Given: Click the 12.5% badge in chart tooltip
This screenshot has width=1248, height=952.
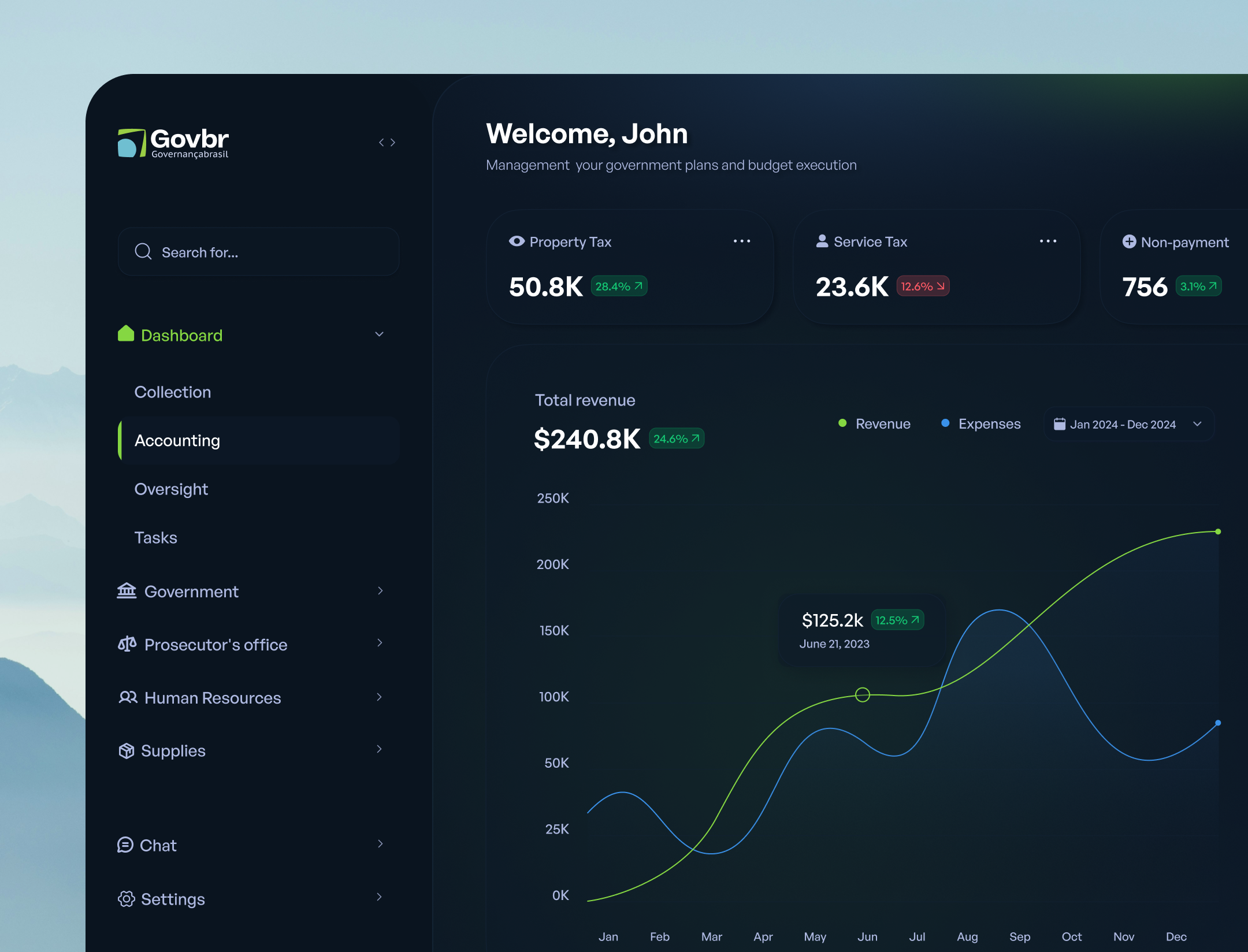Looking at the screenshot, I should (x=897, y=620).
